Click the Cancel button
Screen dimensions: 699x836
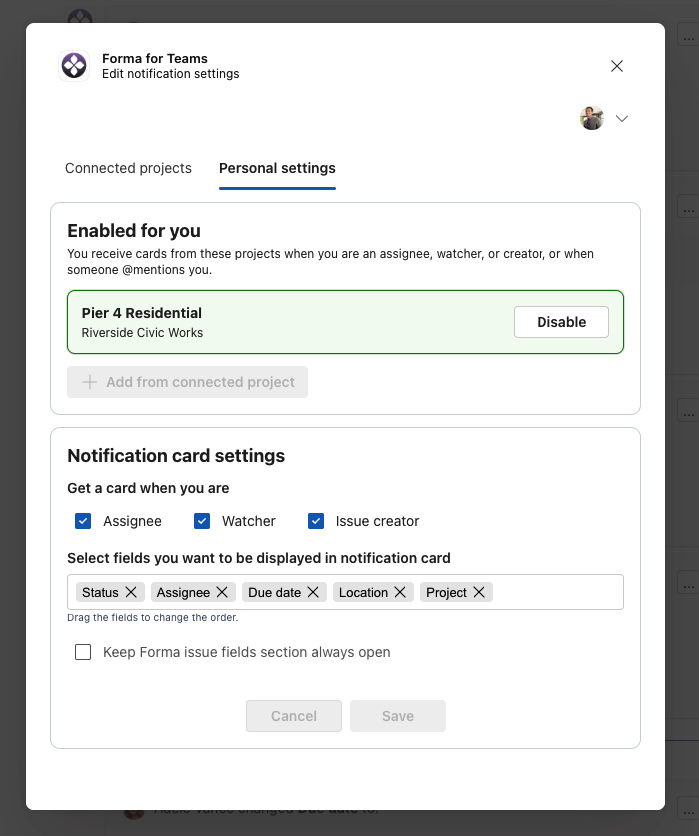pyautogui.click(x=294, y=716)
